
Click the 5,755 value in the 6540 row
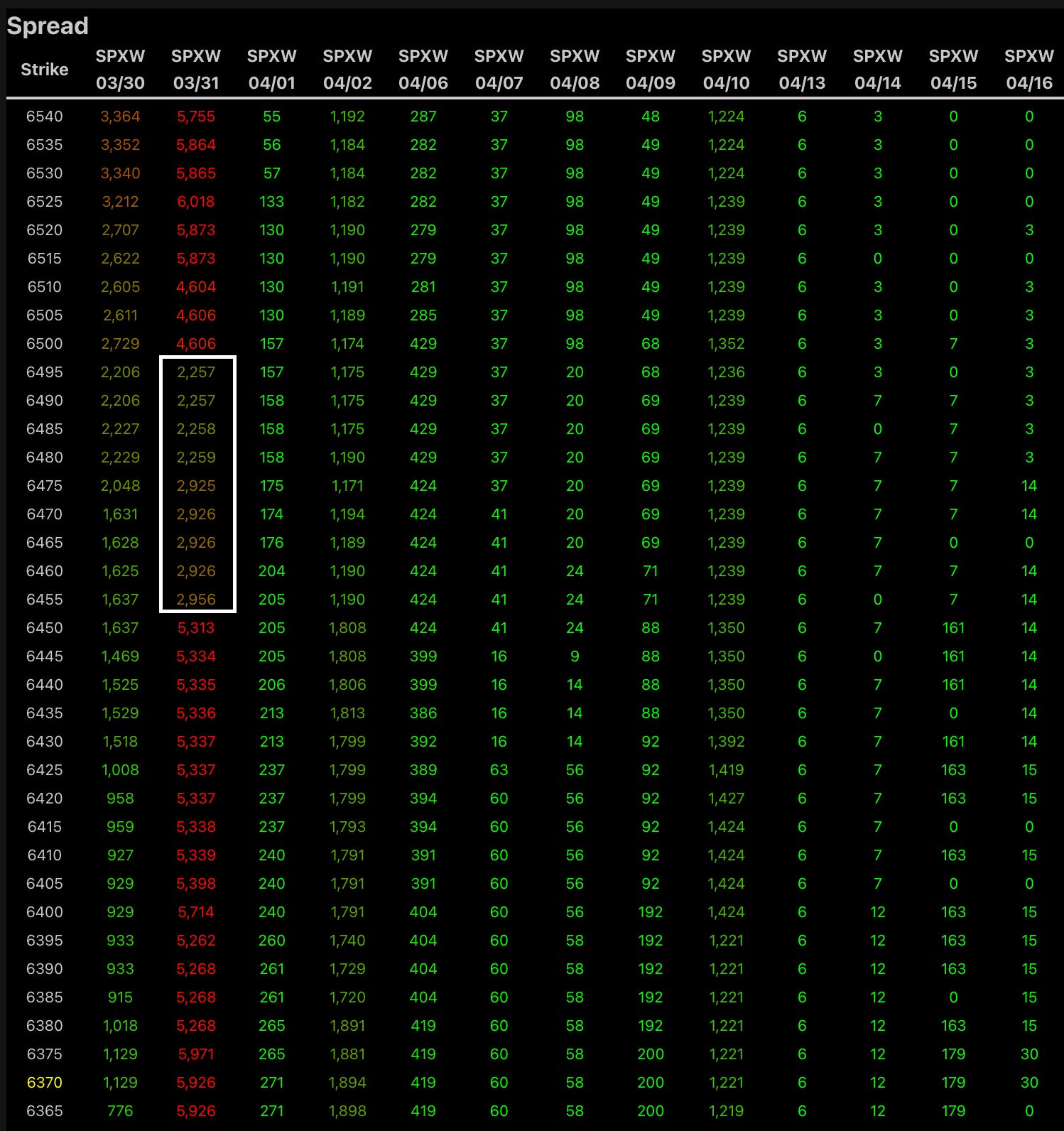point(196,117)
